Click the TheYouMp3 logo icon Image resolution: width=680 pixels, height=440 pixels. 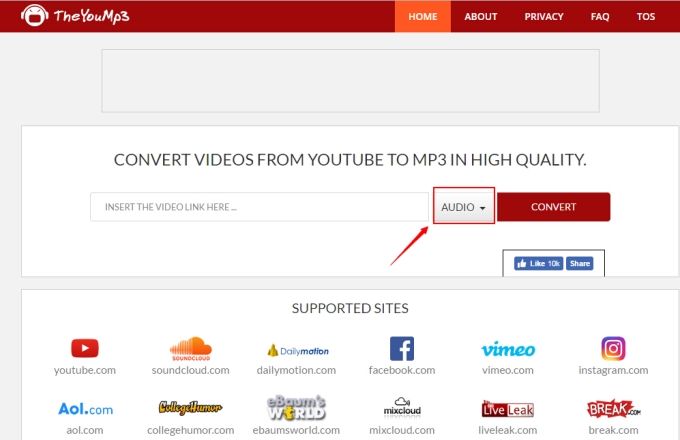point(34,16)
